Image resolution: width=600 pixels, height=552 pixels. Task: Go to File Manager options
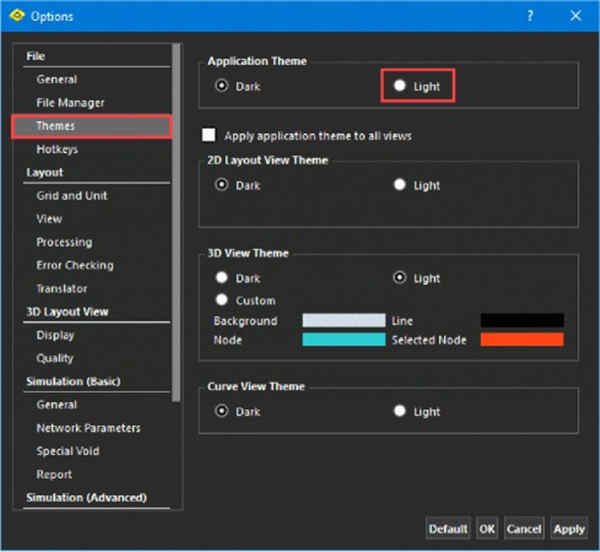click(70, 103)
